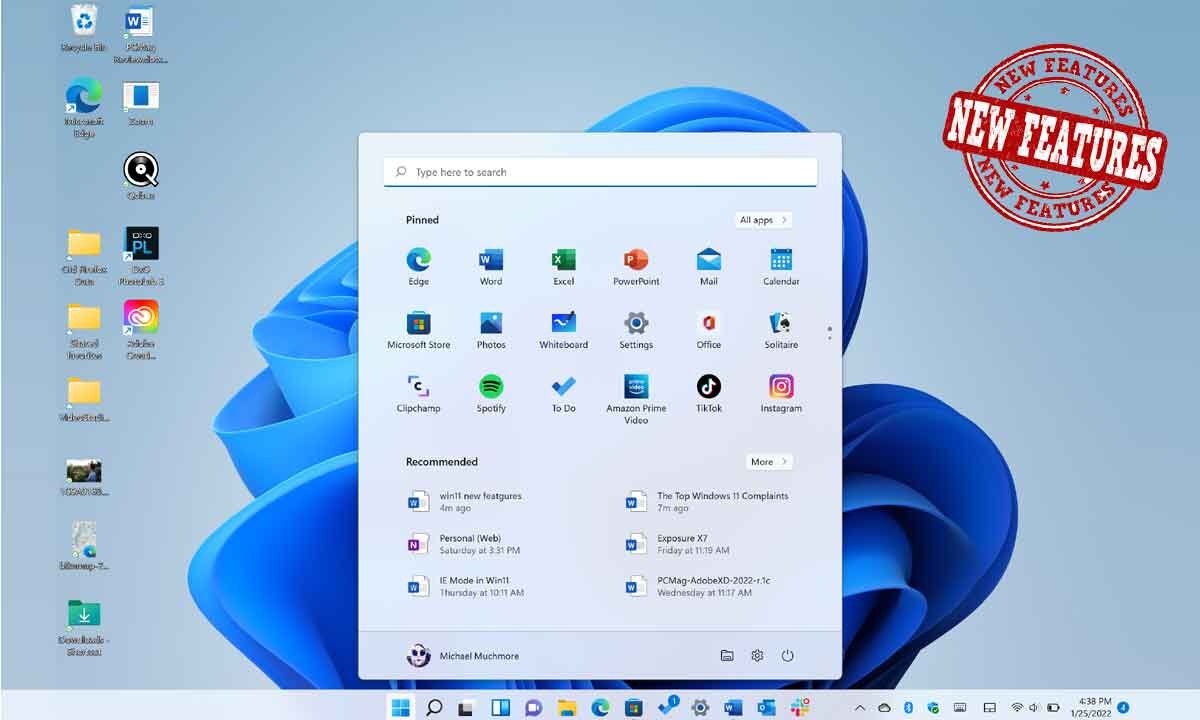Launch the Whiteboard app

pos(563,330)
